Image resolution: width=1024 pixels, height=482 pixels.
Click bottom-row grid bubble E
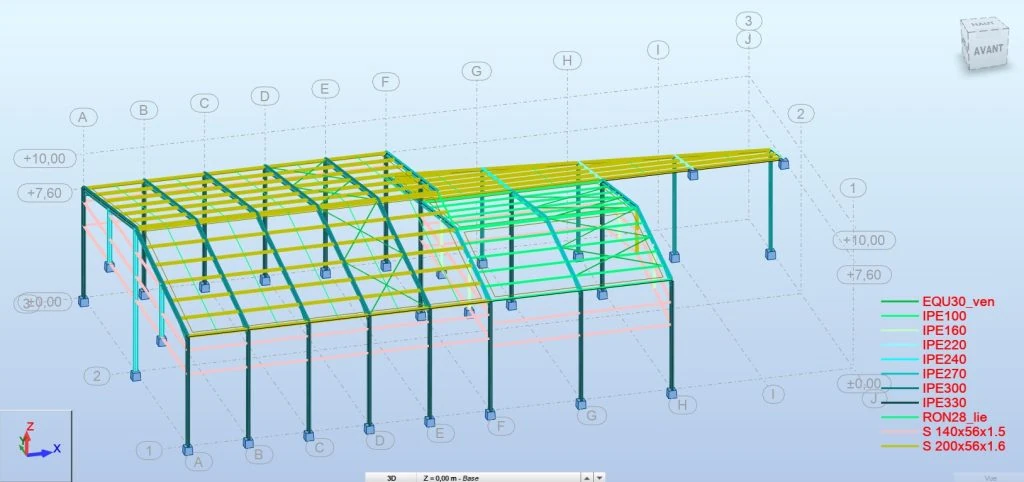pos(440,433)
